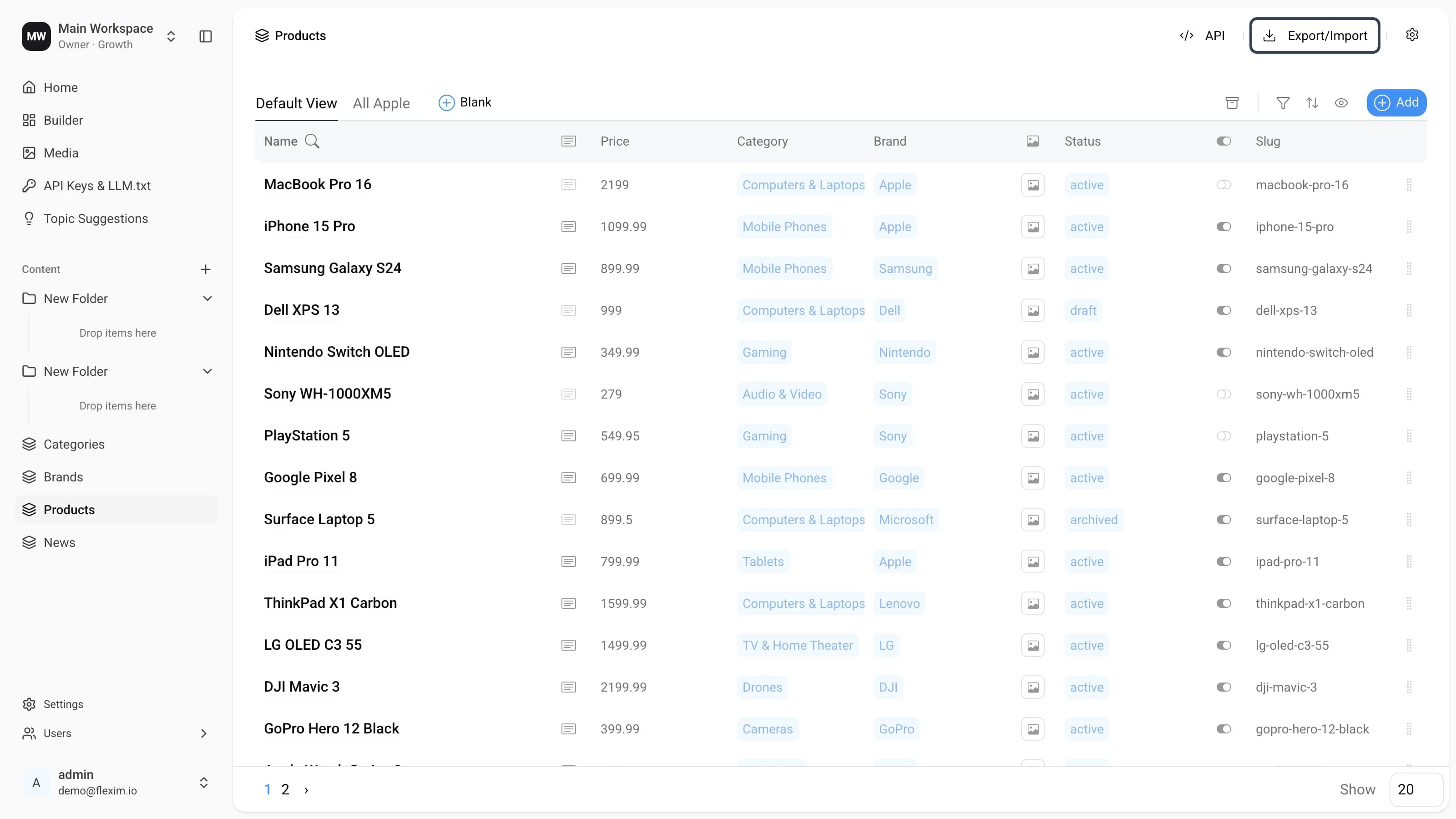Toggle the switch for DJI Mavic 3
The height and width of the screenshot is (819, 1456).
click(1223, 687)
